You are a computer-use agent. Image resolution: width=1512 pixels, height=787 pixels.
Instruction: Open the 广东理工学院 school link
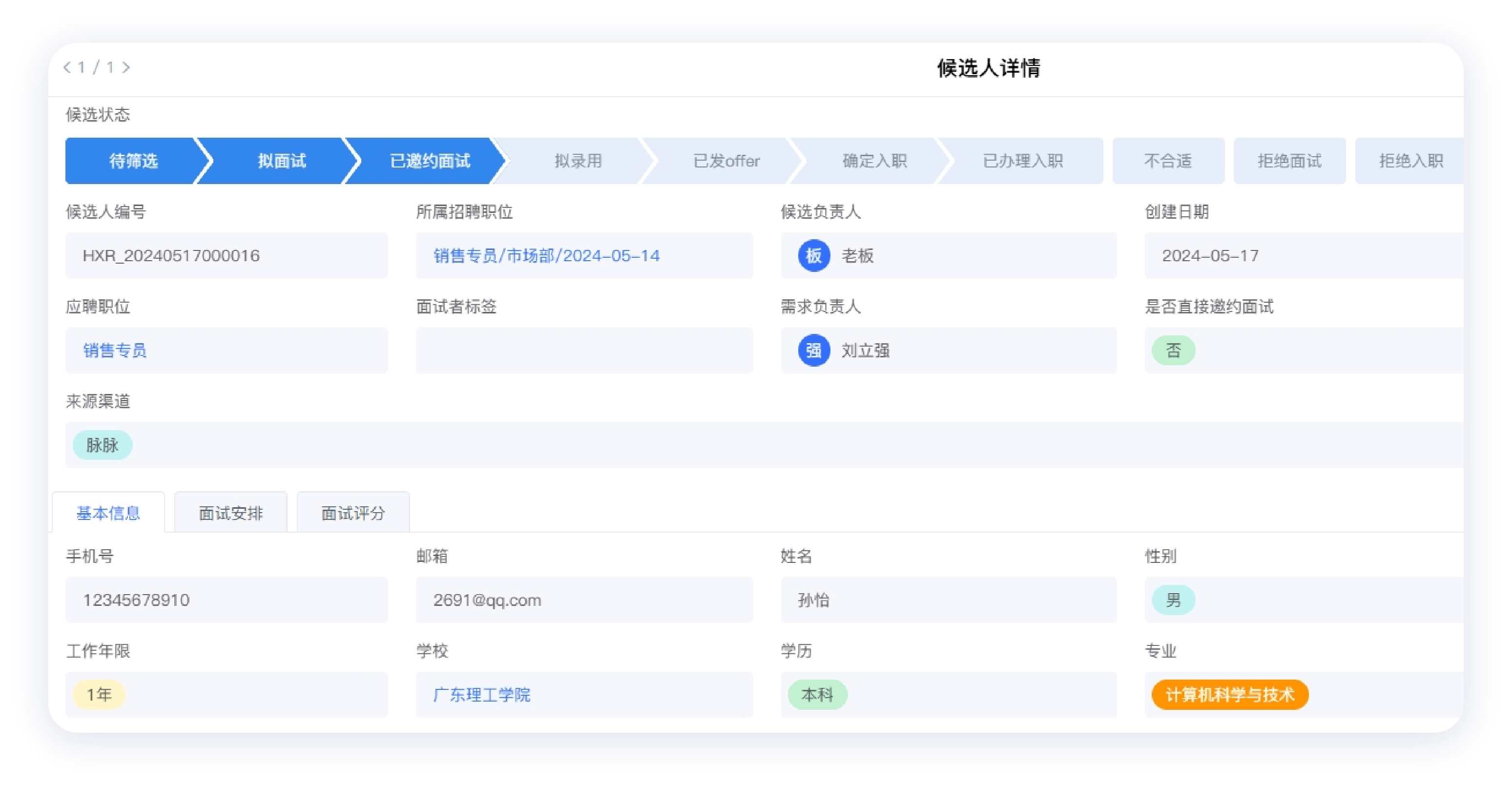click(482, 694)
